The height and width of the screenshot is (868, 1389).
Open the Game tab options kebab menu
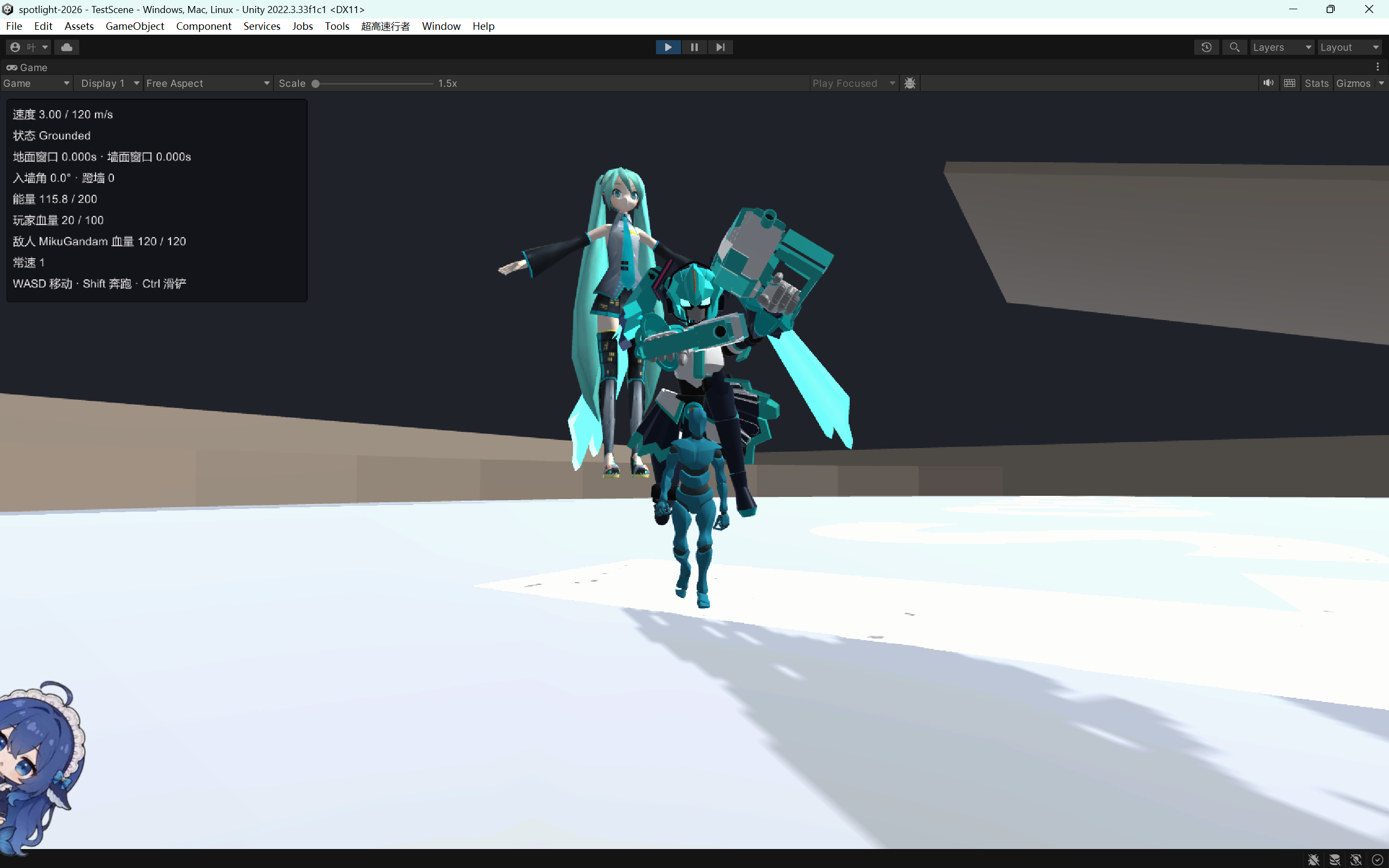click(1378, 67)
